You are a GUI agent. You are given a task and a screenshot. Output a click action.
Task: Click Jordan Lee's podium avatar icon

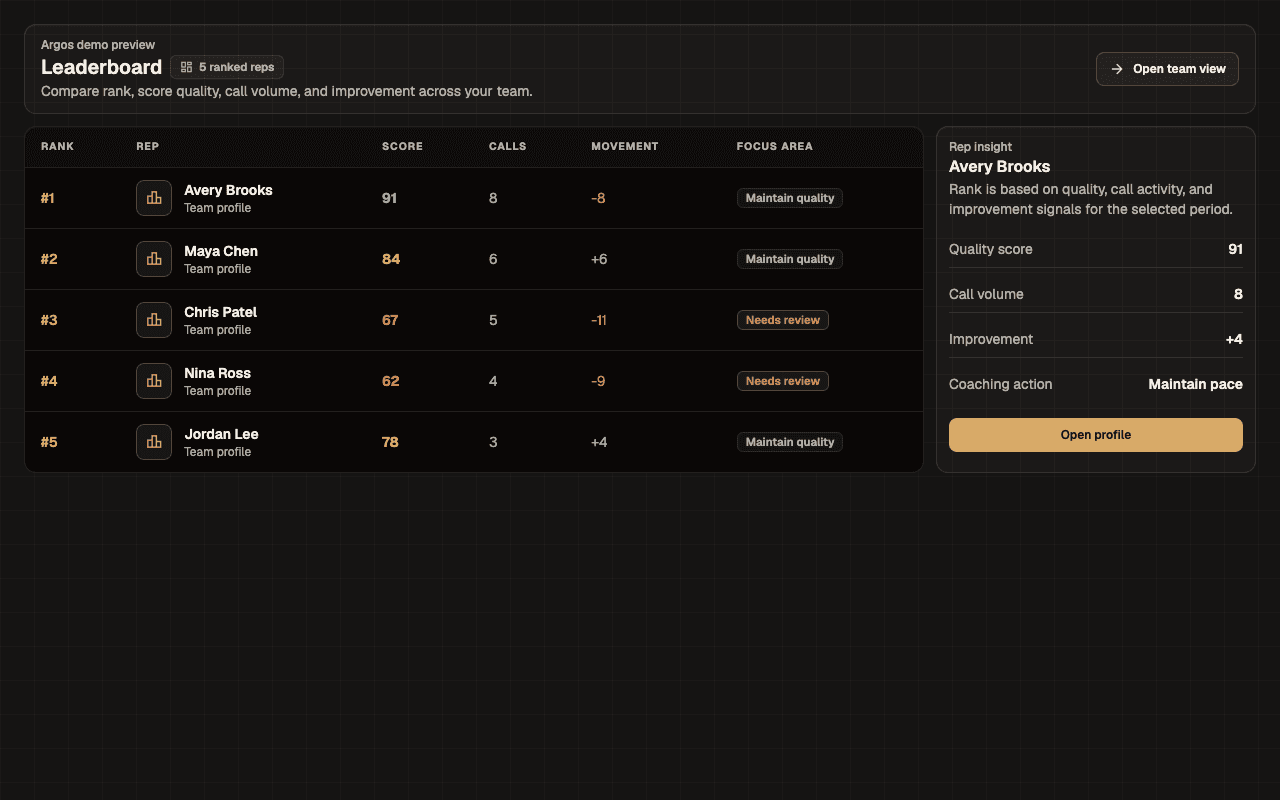(154, 442)
